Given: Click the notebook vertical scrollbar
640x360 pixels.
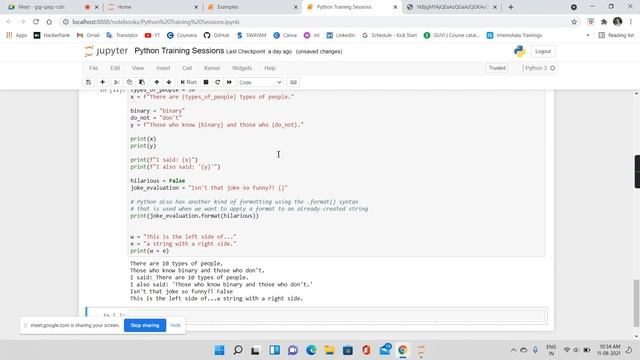Looking at the screenshot, I should pos(636,303).
